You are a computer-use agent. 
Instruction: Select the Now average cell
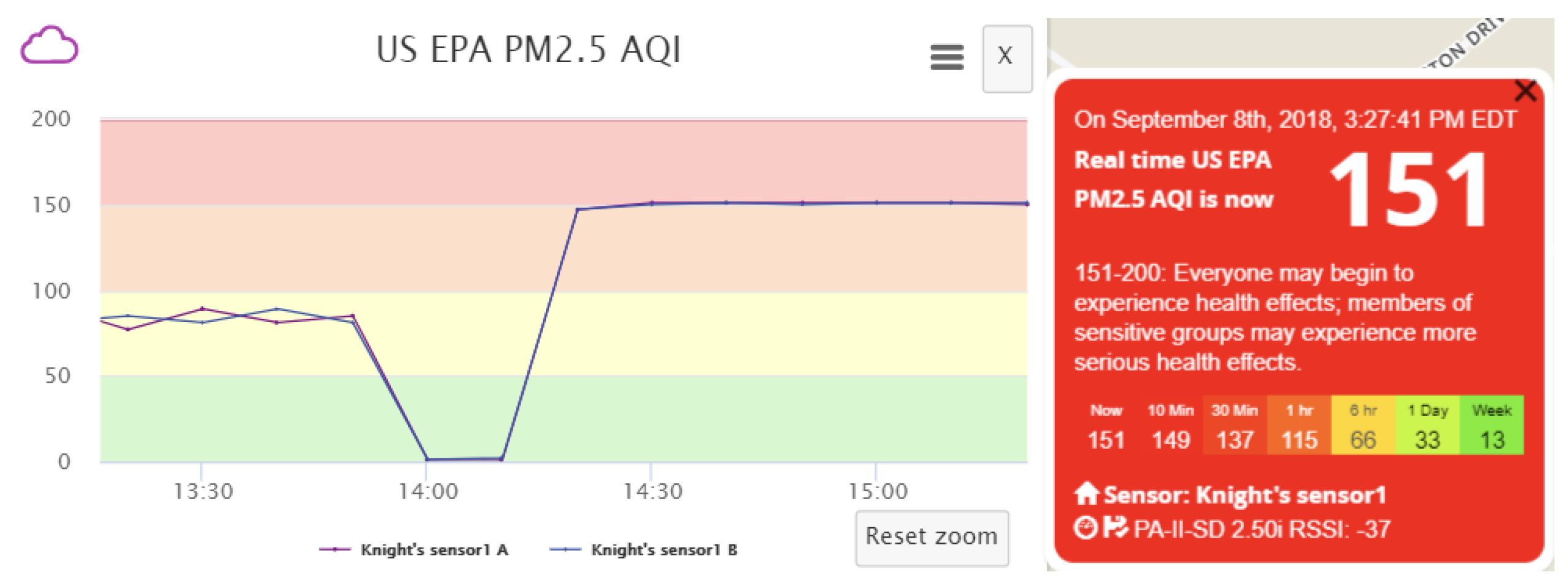coord(1106,426)
